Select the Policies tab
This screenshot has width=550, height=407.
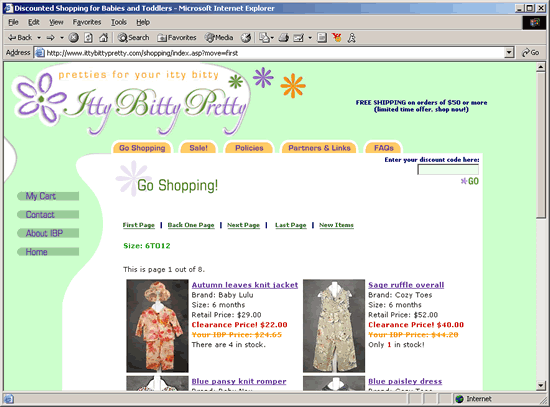point(249,148)
